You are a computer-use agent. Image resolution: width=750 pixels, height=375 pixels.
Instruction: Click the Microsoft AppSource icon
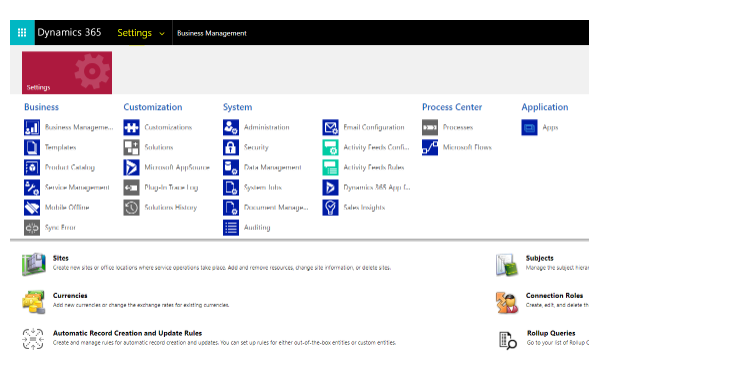point(132,168)
